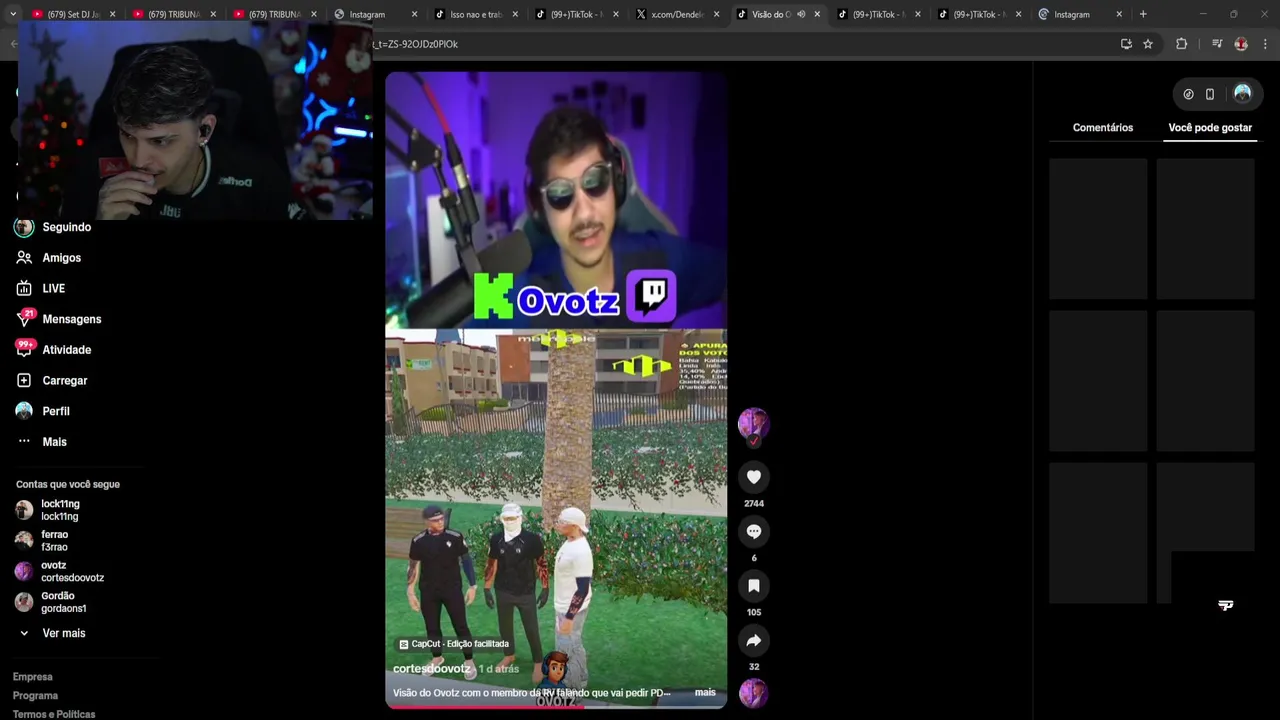Click the floating player icon near bottom right
Image resolution: width=1280 pixels, height=720 pixels.
[1226, 605]
